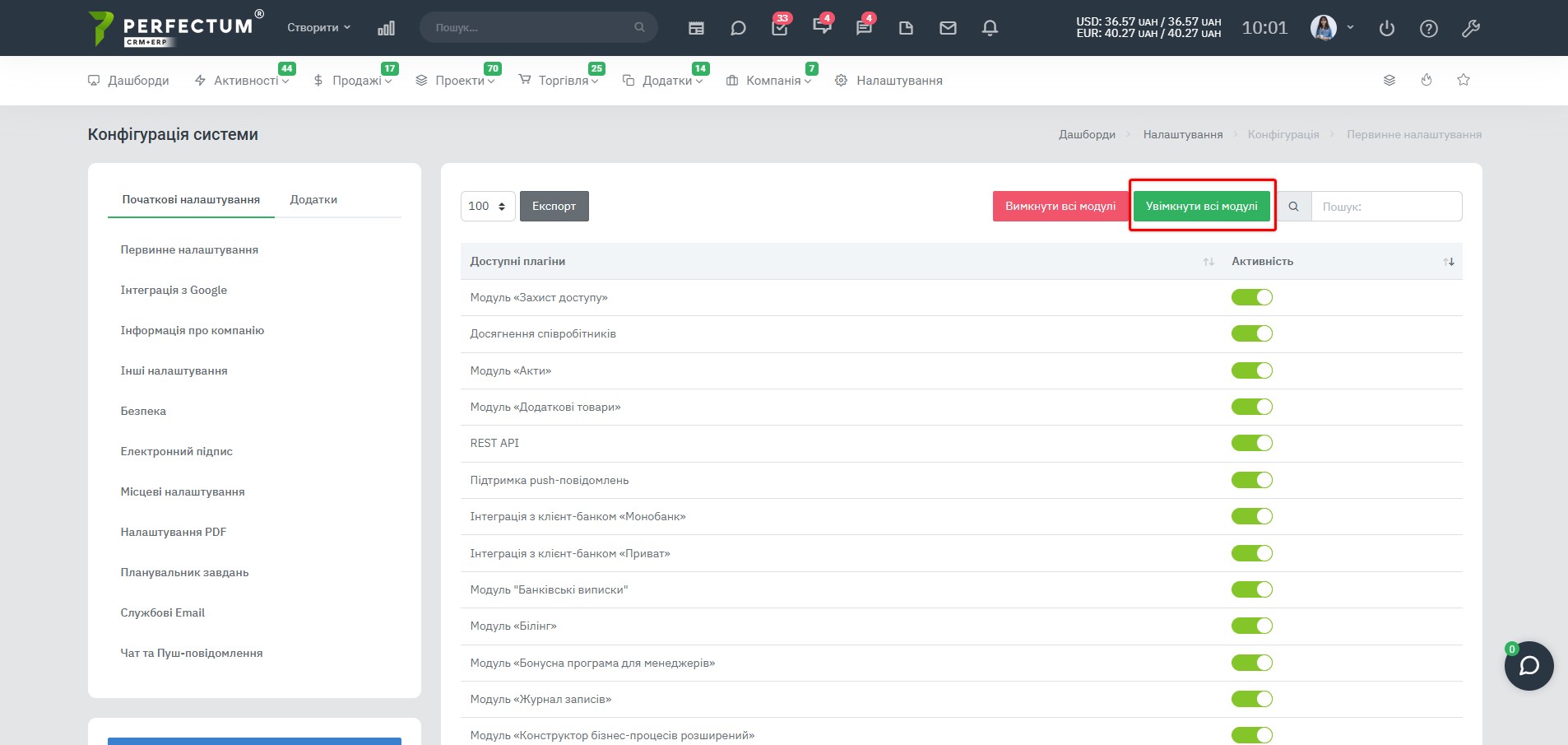Select Безпека in the settings list
The image size is (1568, 745).
pyautogui.click(x=143, y=411)
